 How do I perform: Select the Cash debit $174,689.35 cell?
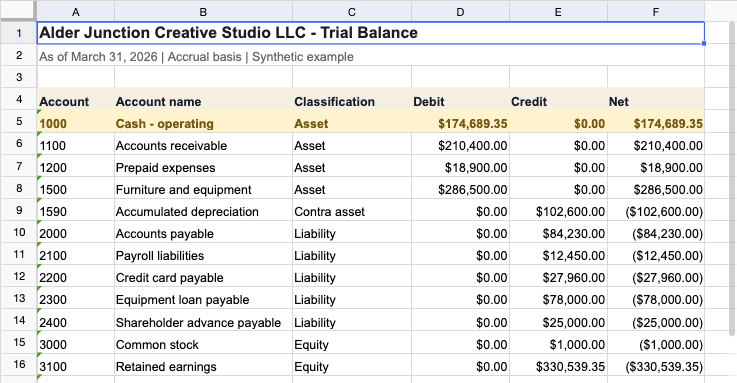461,122
